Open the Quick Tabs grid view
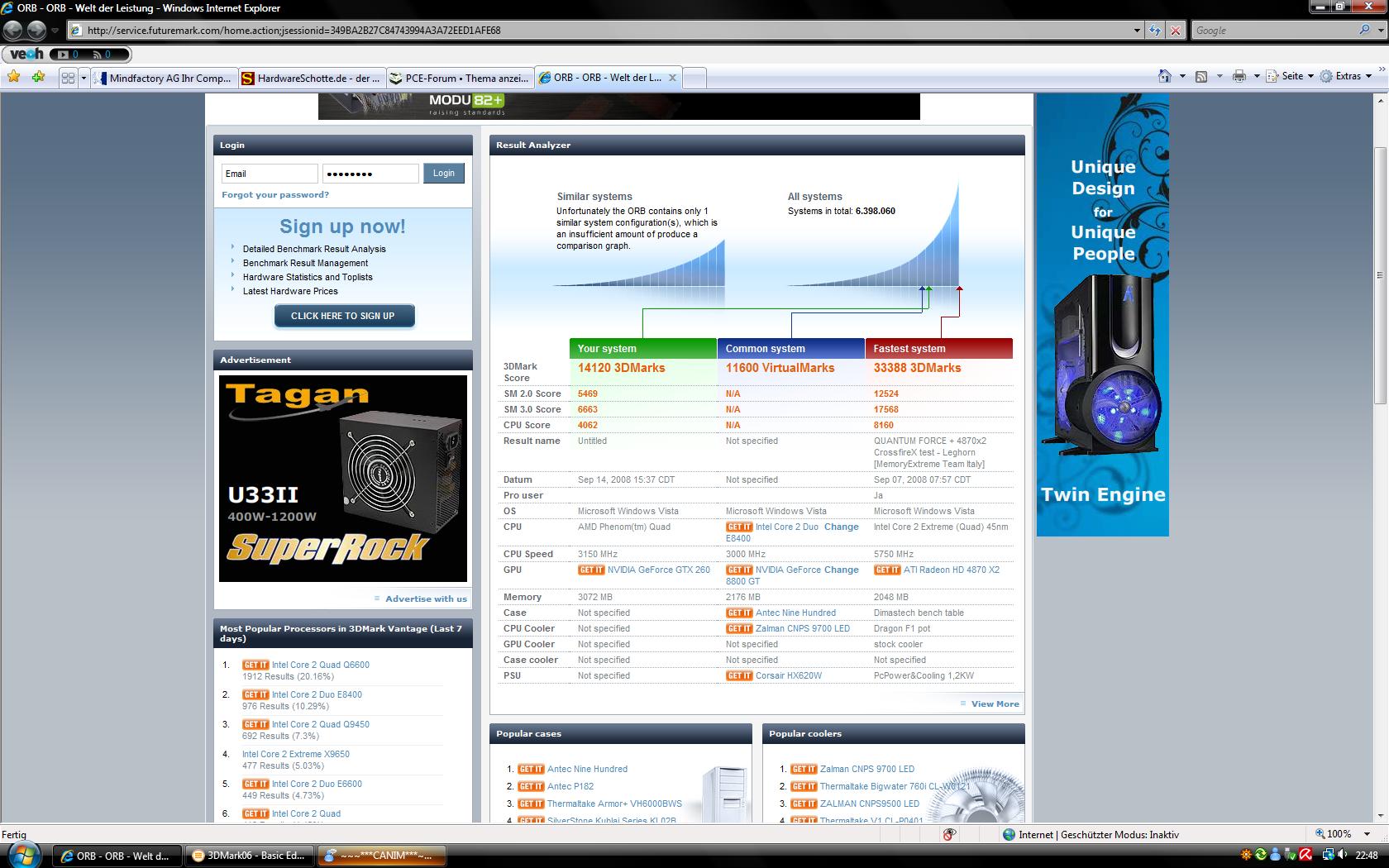1389x868 pixels. [68, 79]
